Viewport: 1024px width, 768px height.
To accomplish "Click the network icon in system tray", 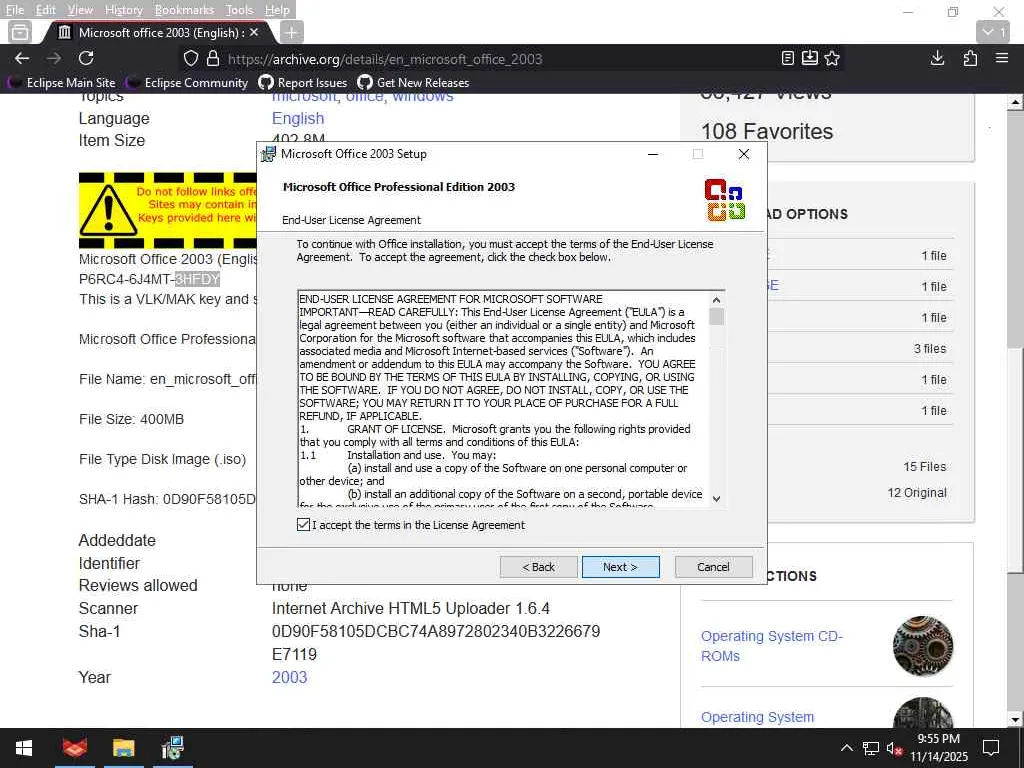I will click(871, 748).
